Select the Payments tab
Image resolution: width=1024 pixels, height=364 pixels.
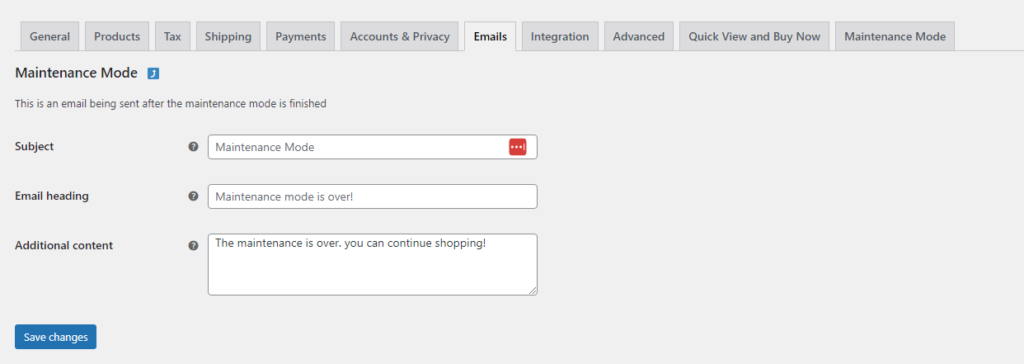300,37
